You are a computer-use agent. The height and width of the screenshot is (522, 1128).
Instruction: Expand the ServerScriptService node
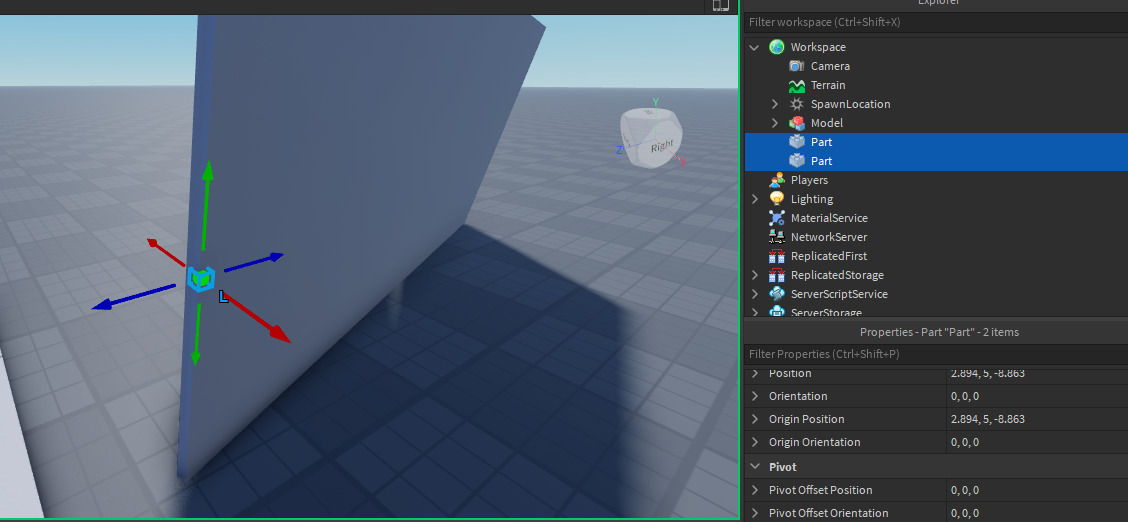(754, 294)
